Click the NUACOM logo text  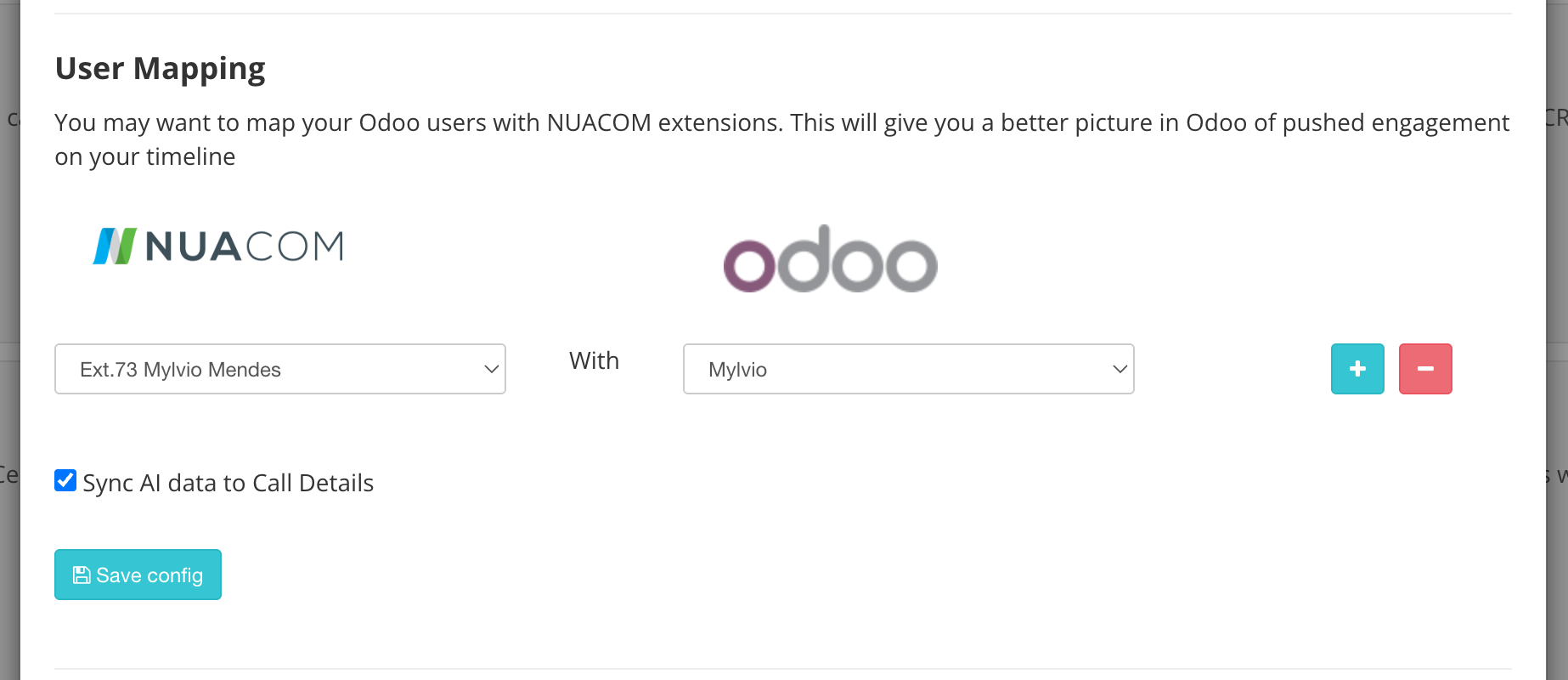[x=245, y=246]
